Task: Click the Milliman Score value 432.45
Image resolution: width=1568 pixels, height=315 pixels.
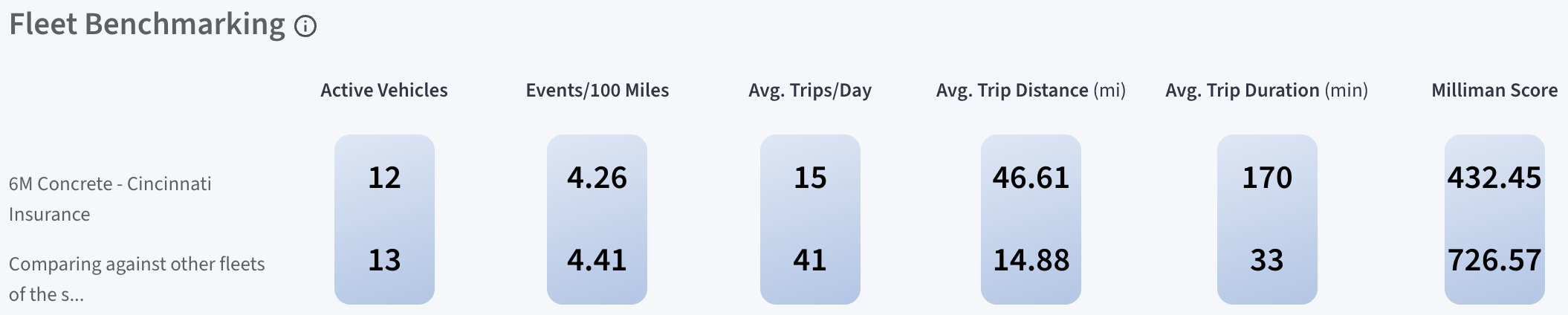Action: tap(1494, 178)
